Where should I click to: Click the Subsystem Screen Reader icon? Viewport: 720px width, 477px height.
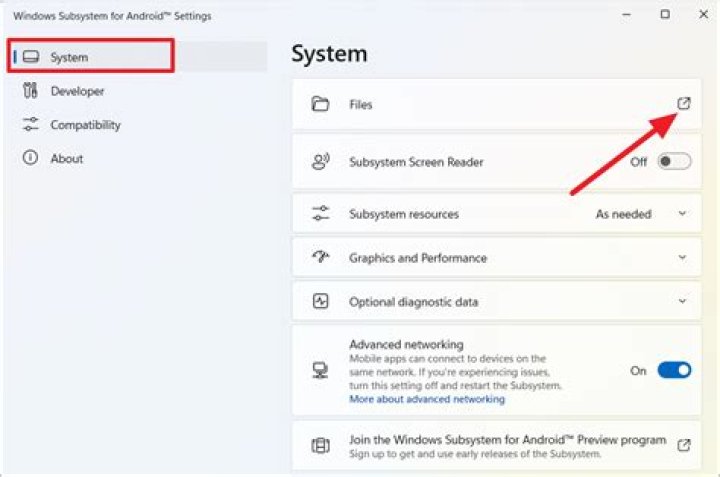click(321, 161)
